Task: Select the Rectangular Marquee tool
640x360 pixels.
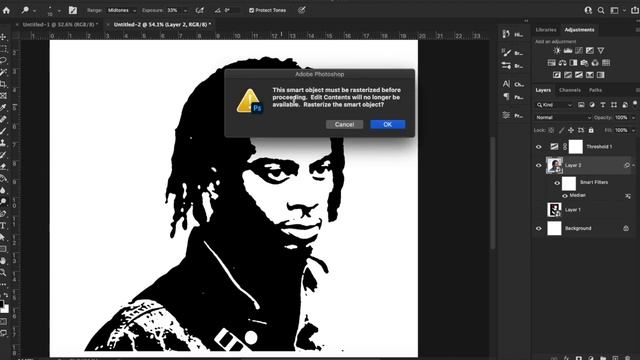Action: pyautogui.click(x=3, y=49)
